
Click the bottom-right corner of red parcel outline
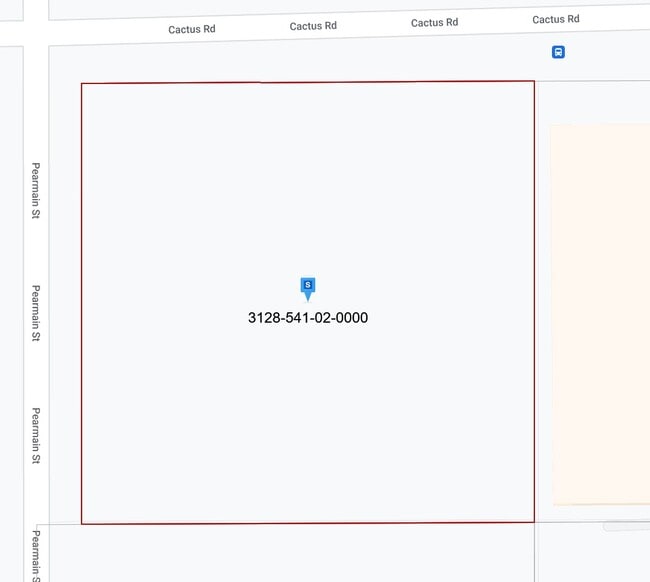click(534, 521)
